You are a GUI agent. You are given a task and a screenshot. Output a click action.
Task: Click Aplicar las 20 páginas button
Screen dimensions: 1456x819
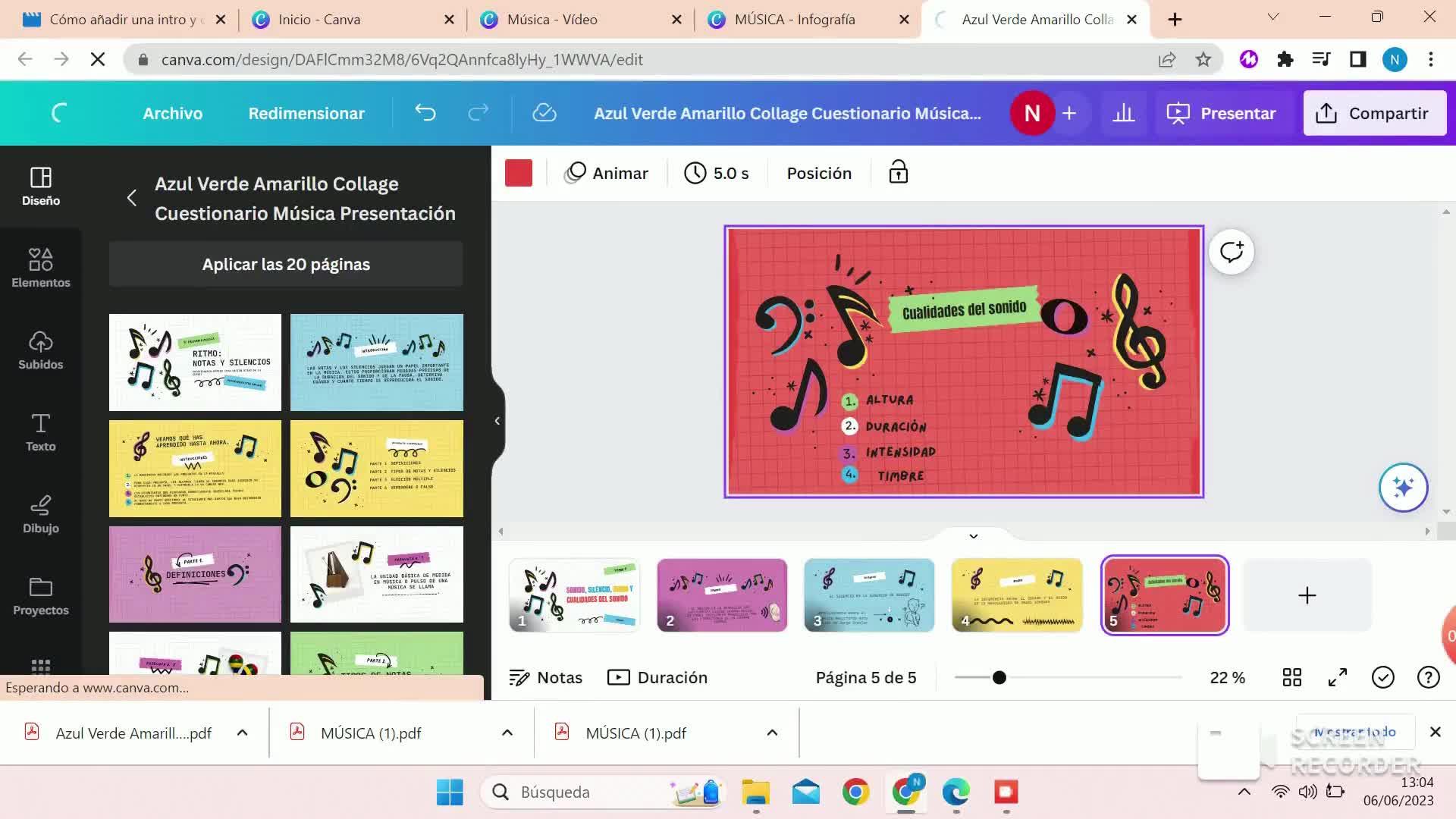pos(286,264)
